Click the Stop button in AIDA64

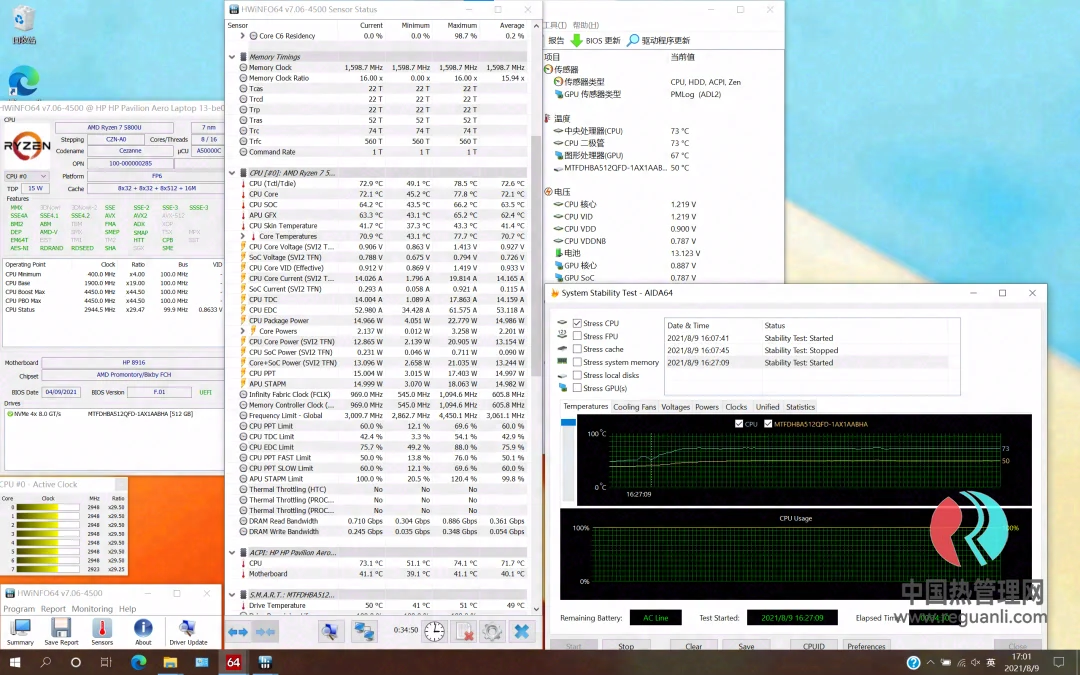[x=625, y=646]
